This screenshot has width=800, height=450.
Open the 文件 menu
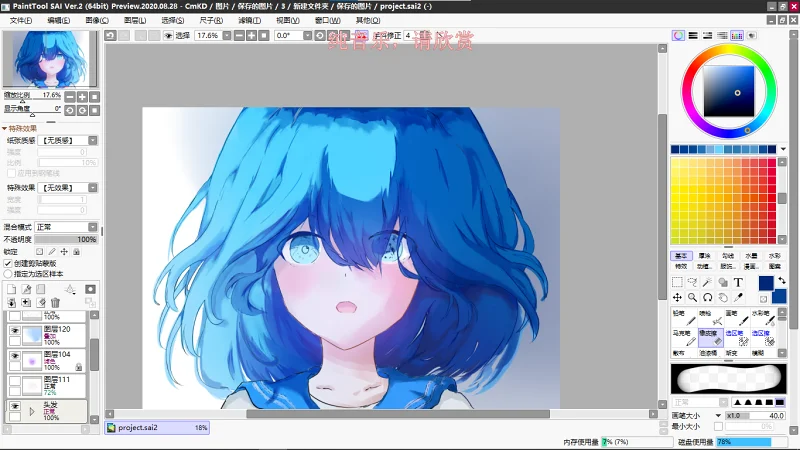pyautogui.click(x=20, y=20)
